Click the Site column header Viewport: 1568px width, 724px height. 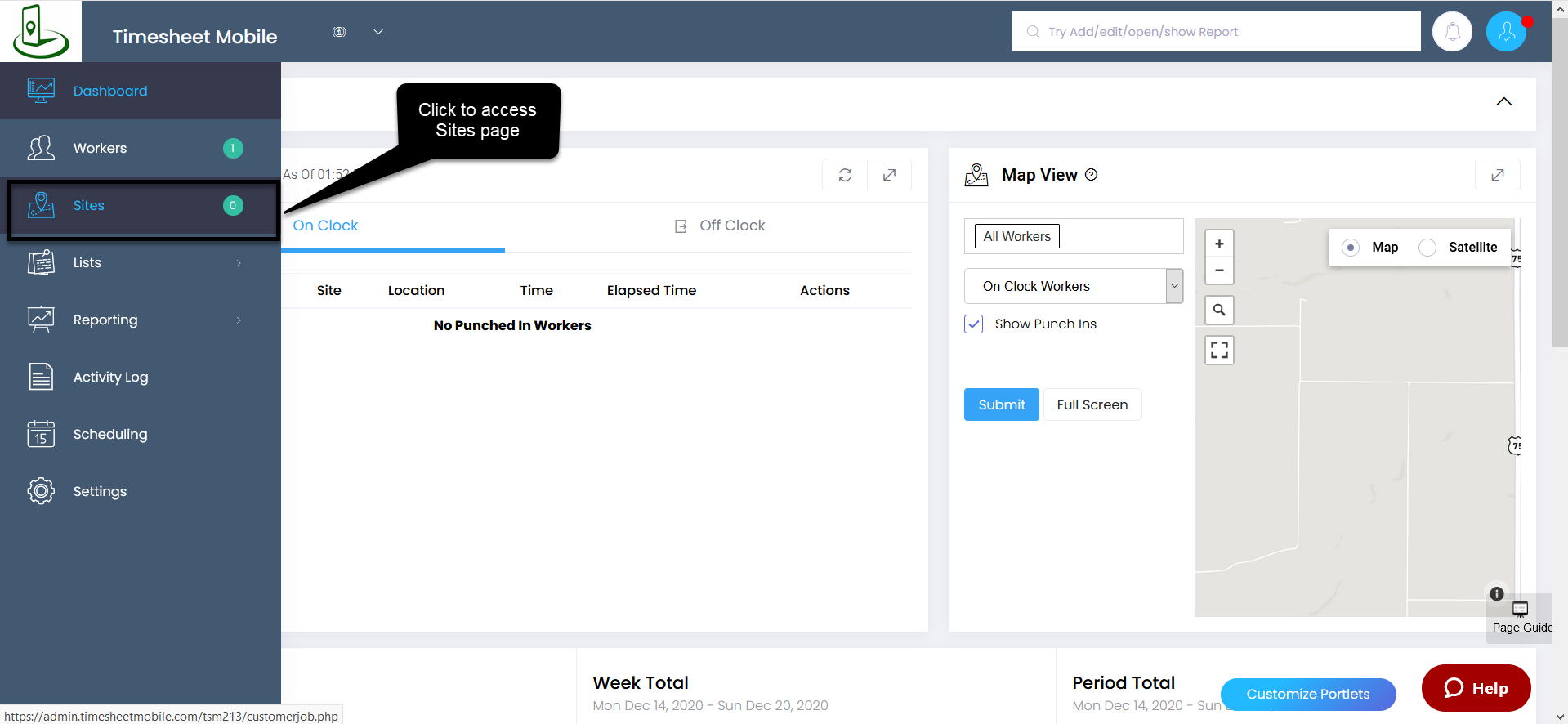[x=329, y=290]
